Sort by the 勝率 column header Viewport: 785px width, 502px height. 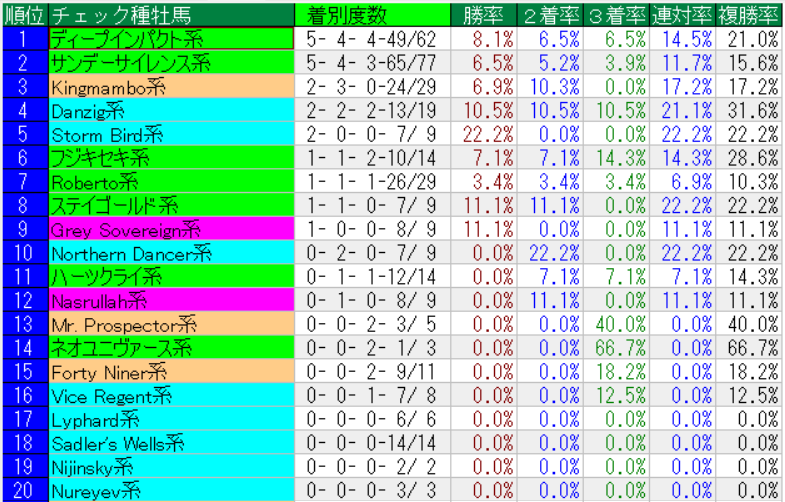485,14
